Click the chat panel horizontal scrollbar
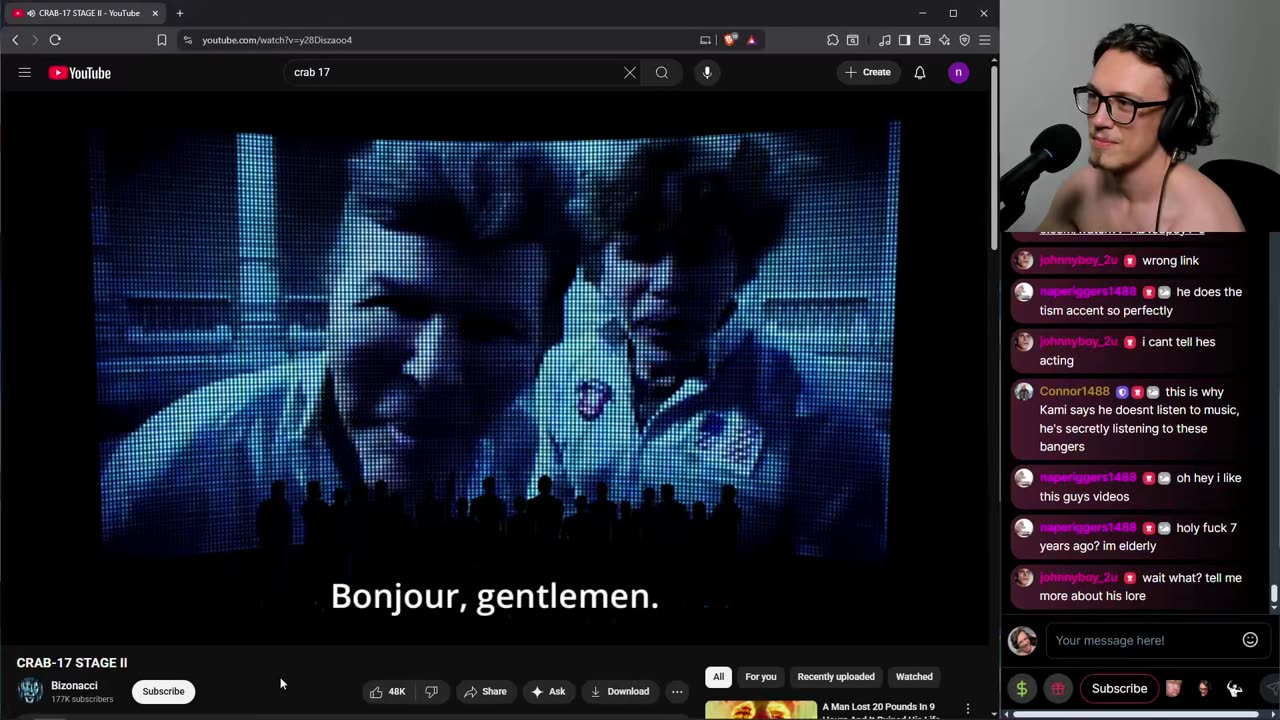The width and height of the screenshot is (1280, 720). coord(1137,714)
